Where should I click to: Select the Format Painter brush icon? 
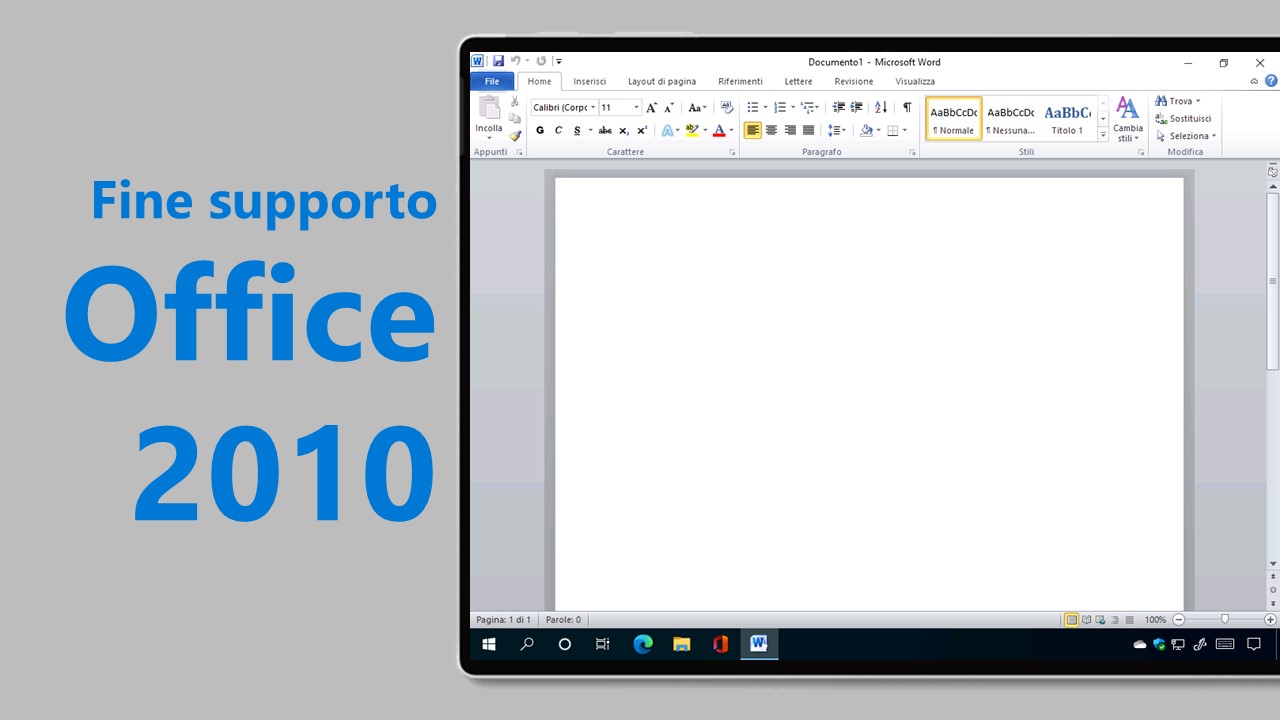click(x=515, y=136)
